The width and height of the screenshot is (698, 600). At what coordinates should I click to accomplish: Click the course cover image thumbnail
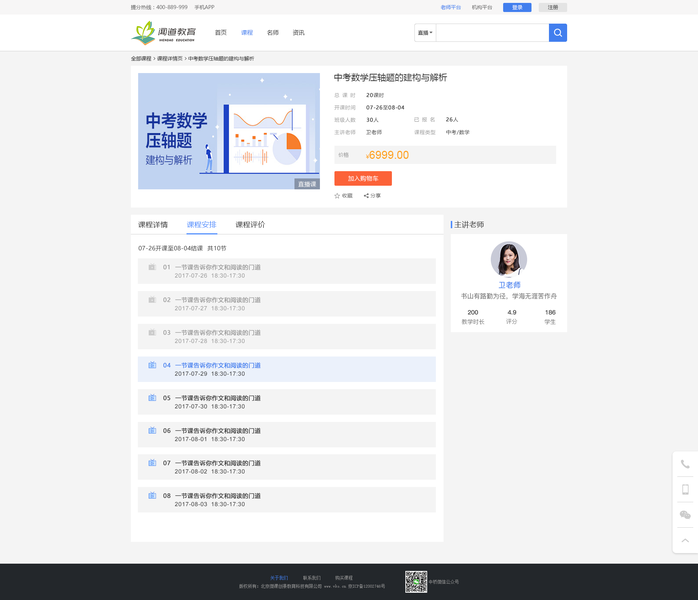229,131
